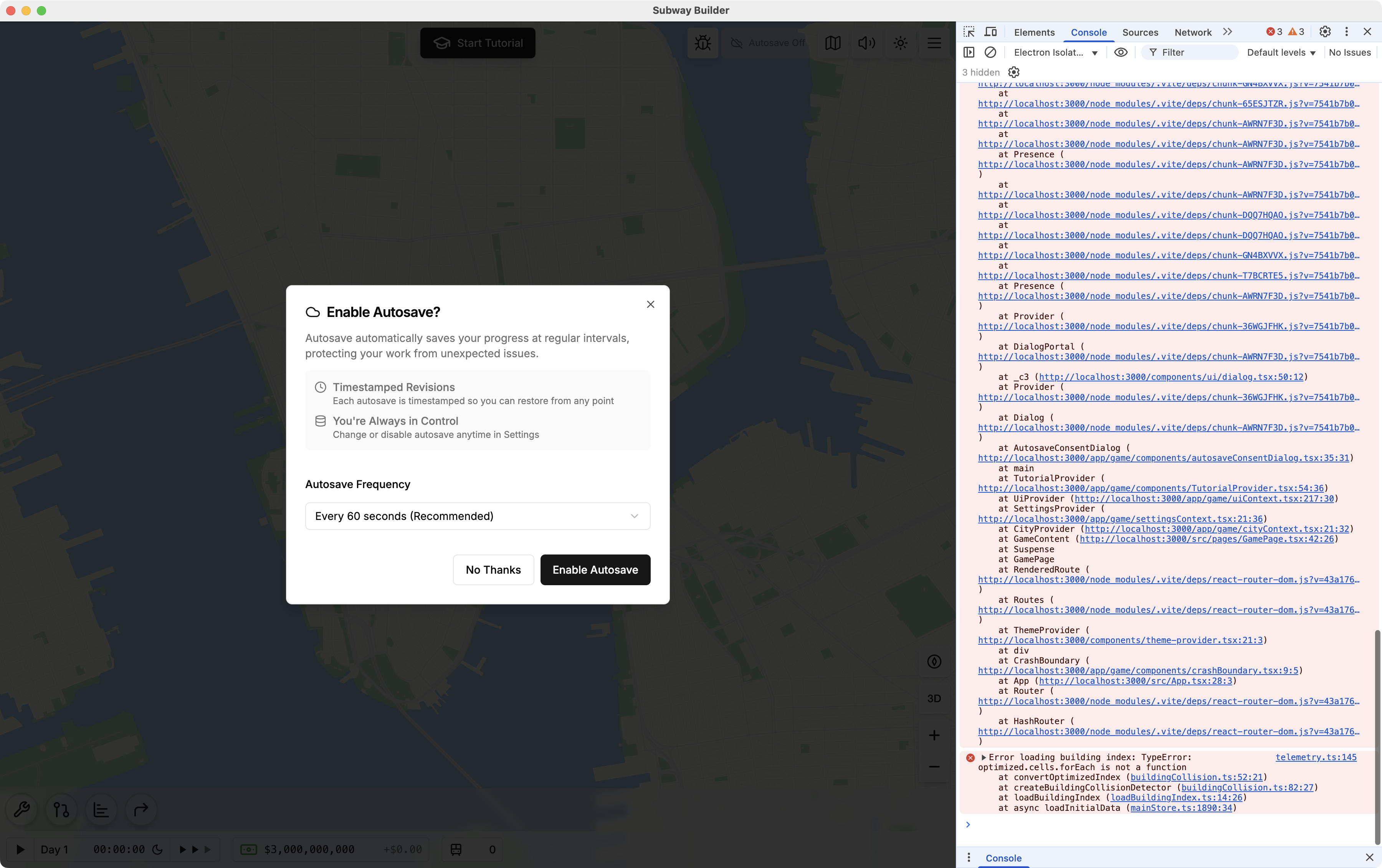Mute the game sound
Image resolution: width=1382 pixels, height=868 pixels.
(866, 43)
